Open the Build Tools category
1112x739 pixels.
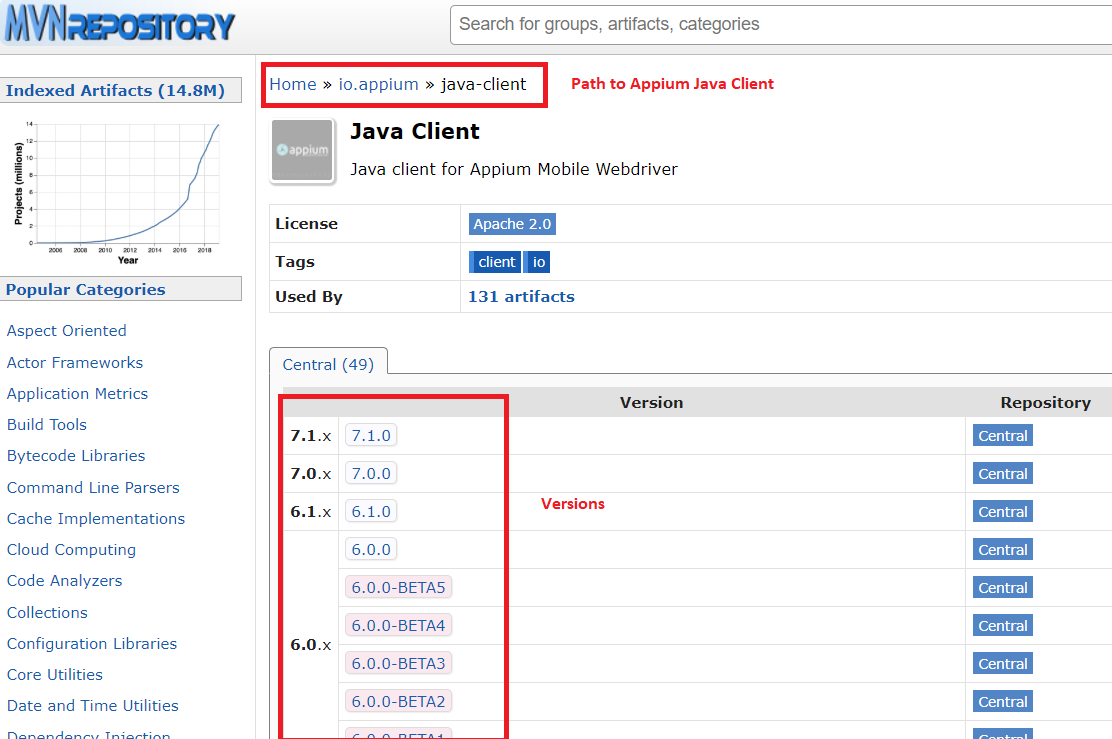pyautogui.click(x=47, y=425)
